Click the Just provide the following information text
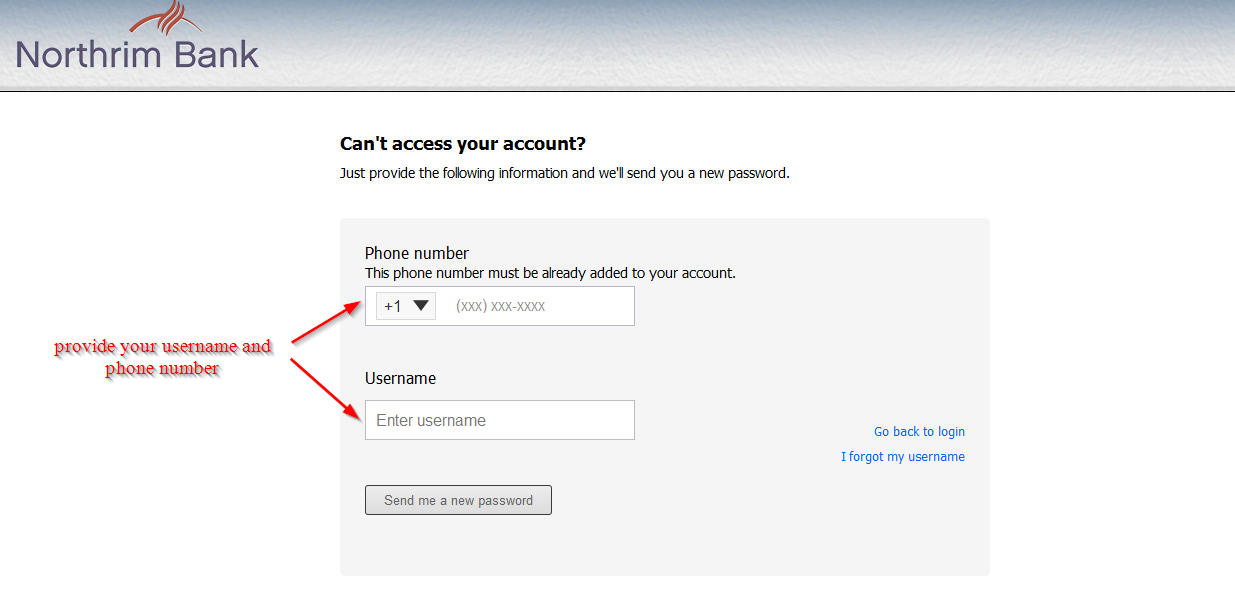This screenshot has width=1235, height=612. coord(565,173)
